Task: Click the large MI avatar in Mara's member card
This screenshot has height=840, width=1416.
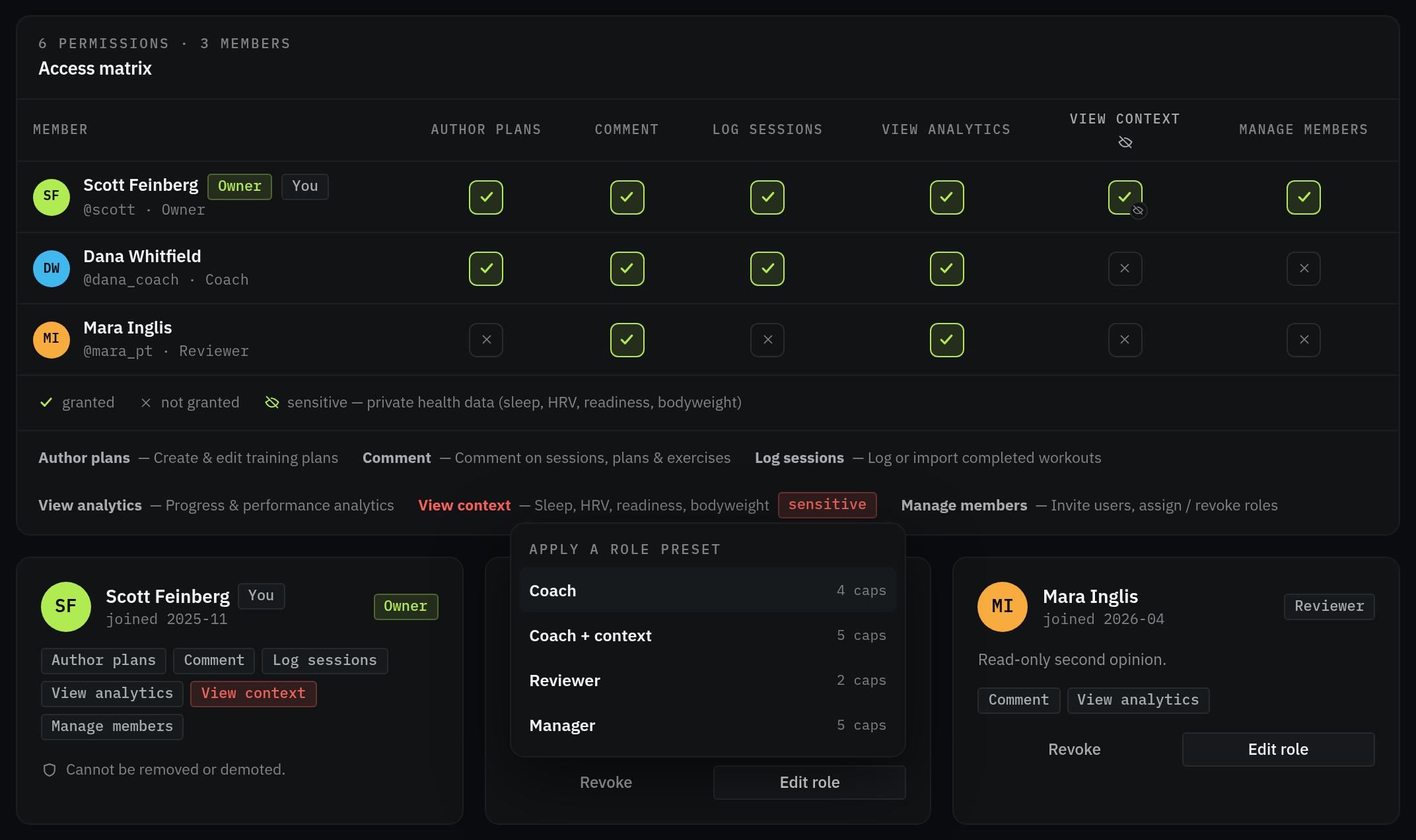Action: click(x=1003, y=606)
